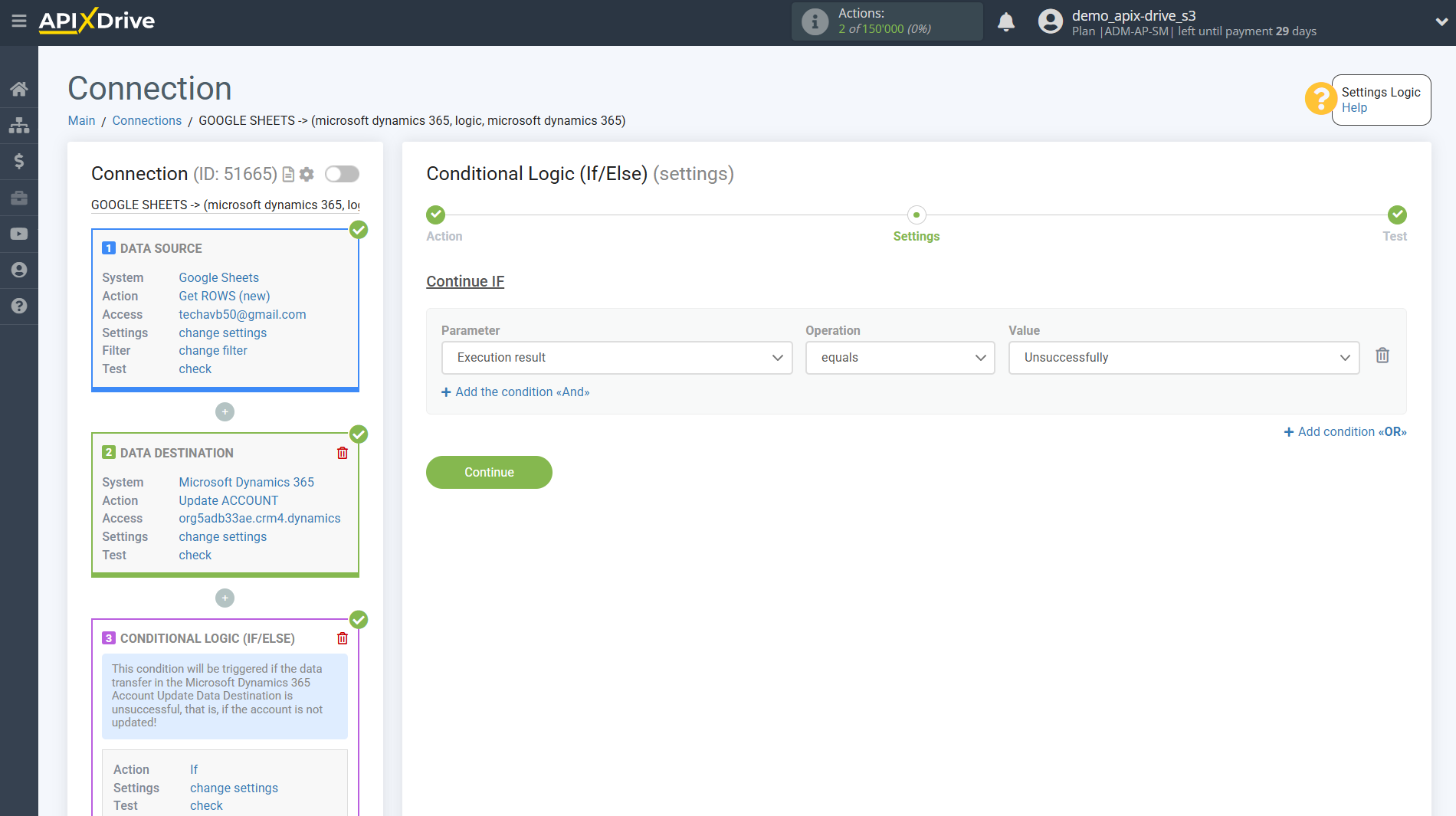1456x816 pixels.
Task: Open the Value Unsuccessfully dropdown
Action: click(x=1184, y=358)
